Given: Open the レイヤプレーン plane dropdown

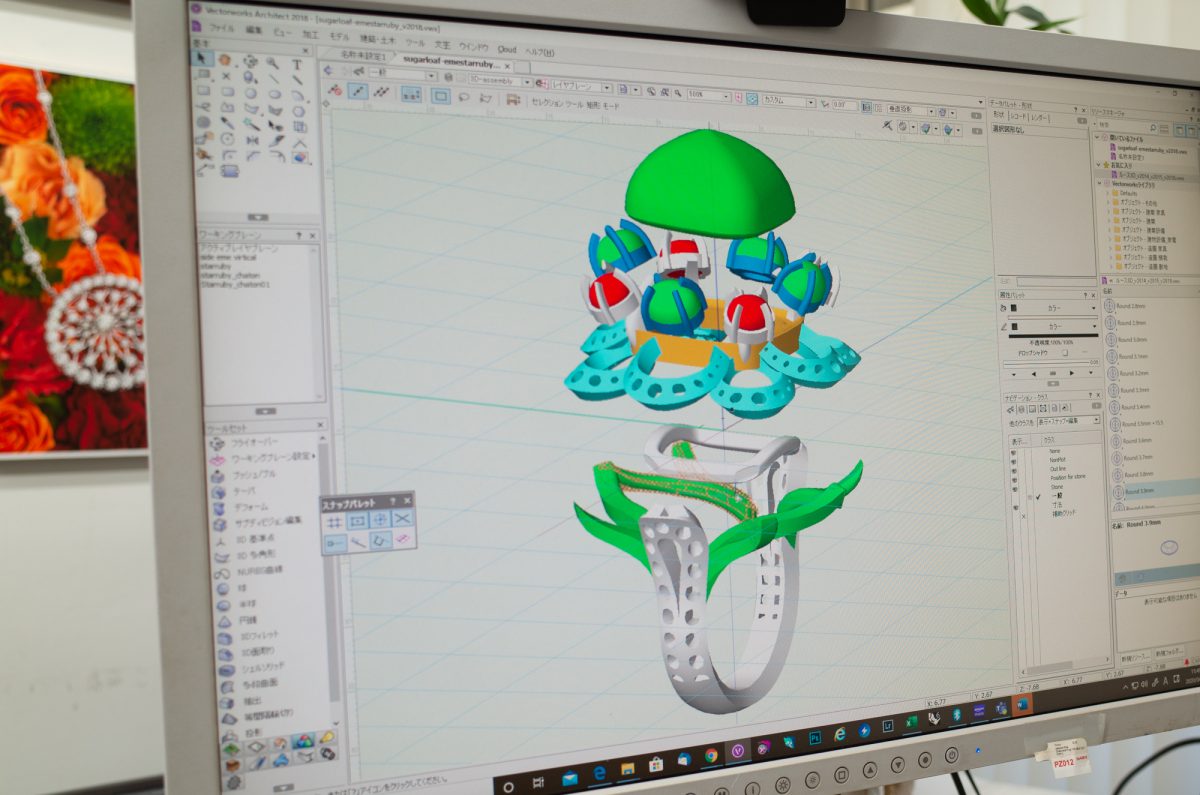Looking at the screenshot, I should pyautogui.click(x=581, y=87).
